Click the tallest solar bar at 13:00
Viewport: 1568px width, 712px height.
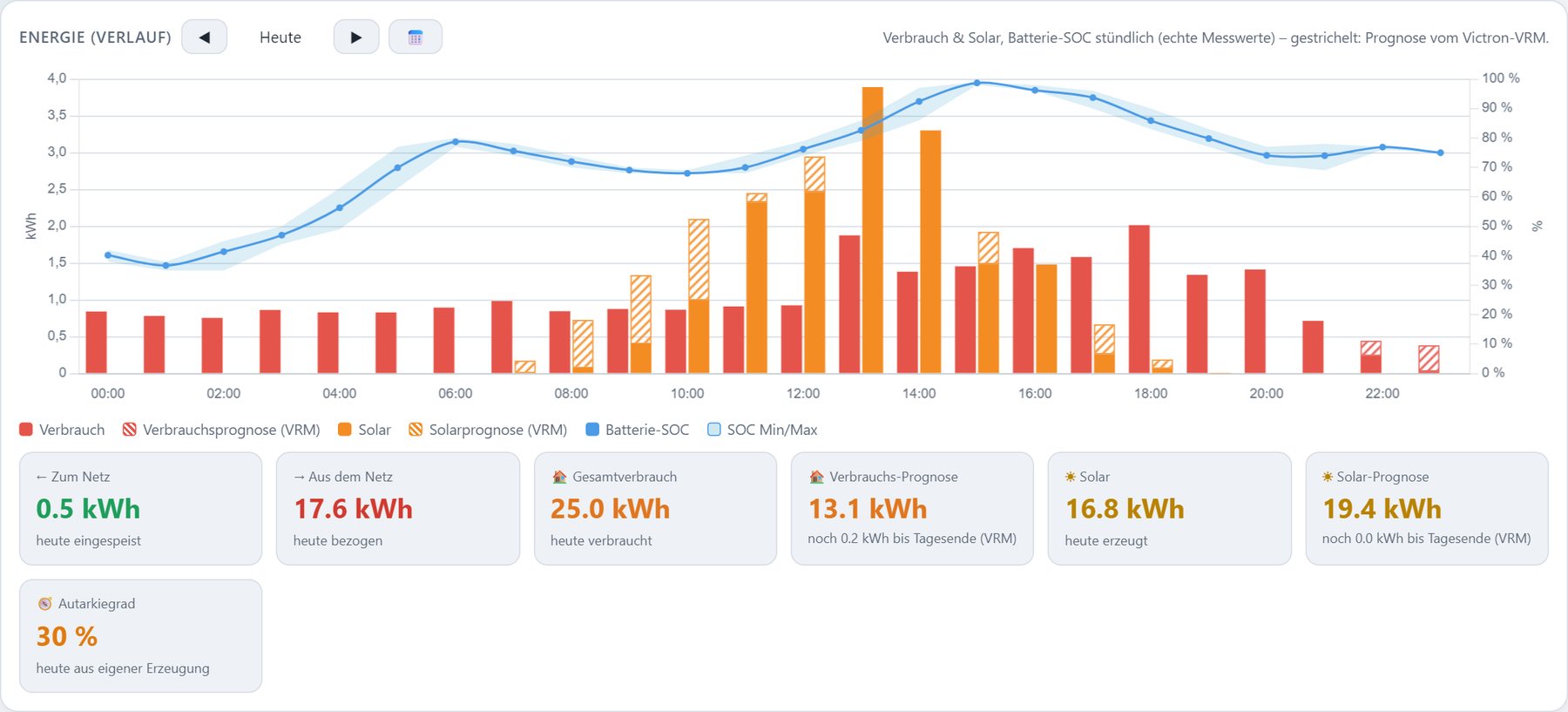(x=873, y=230)
